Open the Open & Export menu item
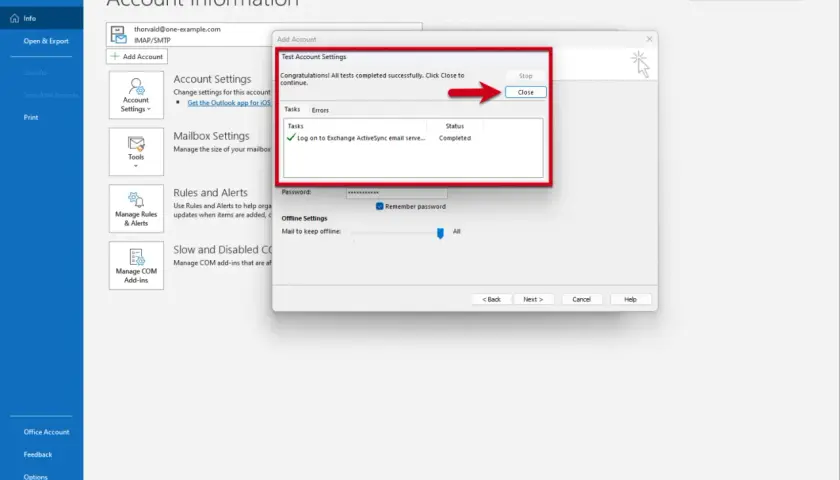Screen dimensions: 840x480 click(46, 41)
